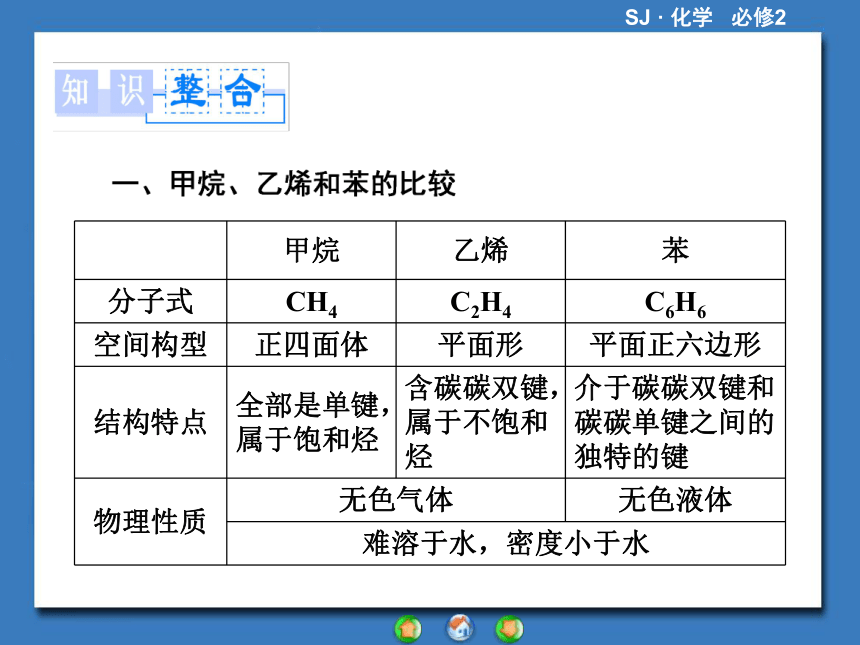Select the cell 平面正六边形
The height and width of the screenshot is (645, 860).
click(x=675, y=345)
